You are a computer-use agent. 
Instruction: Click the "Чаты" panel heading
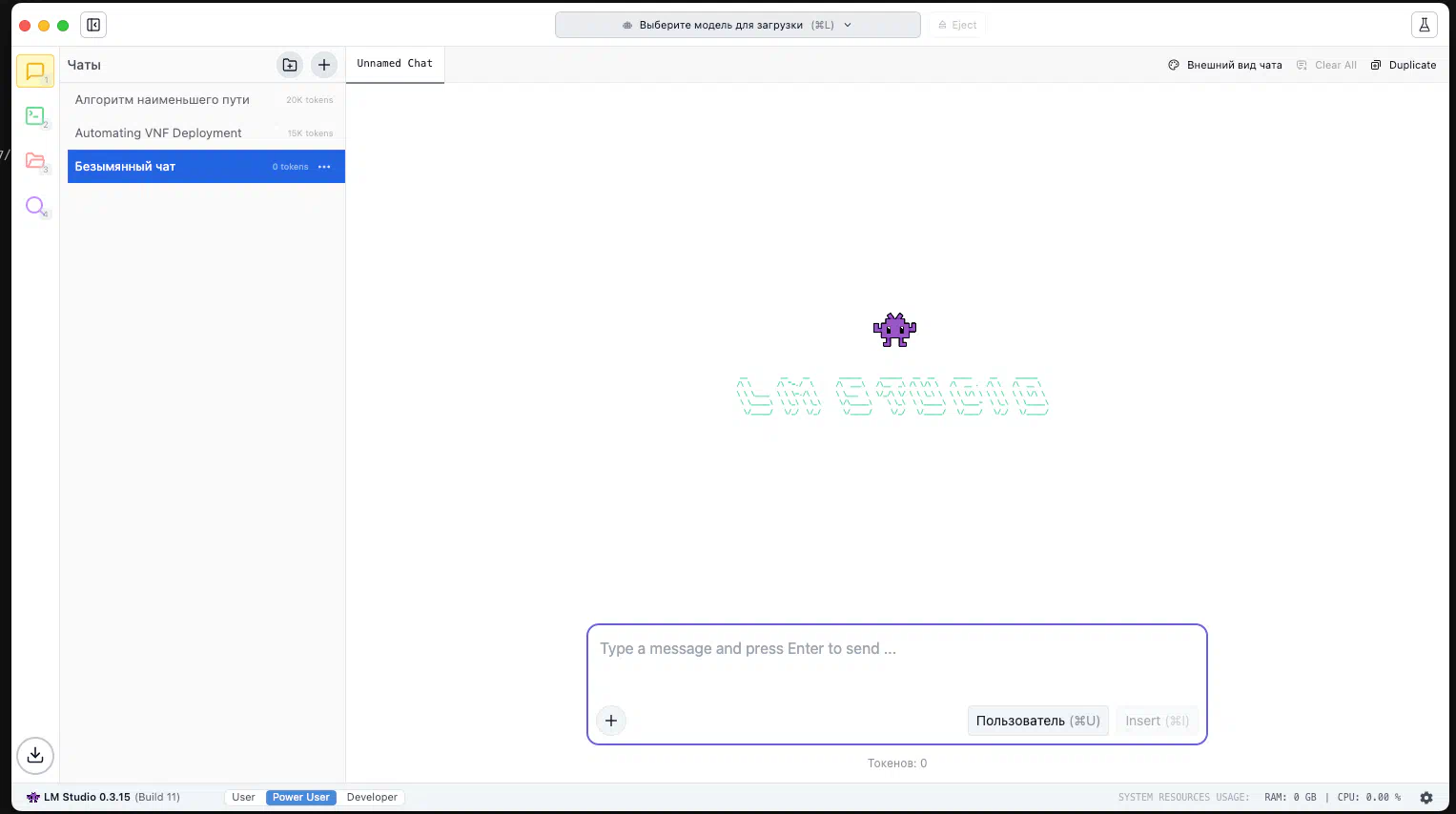[84, 65]
